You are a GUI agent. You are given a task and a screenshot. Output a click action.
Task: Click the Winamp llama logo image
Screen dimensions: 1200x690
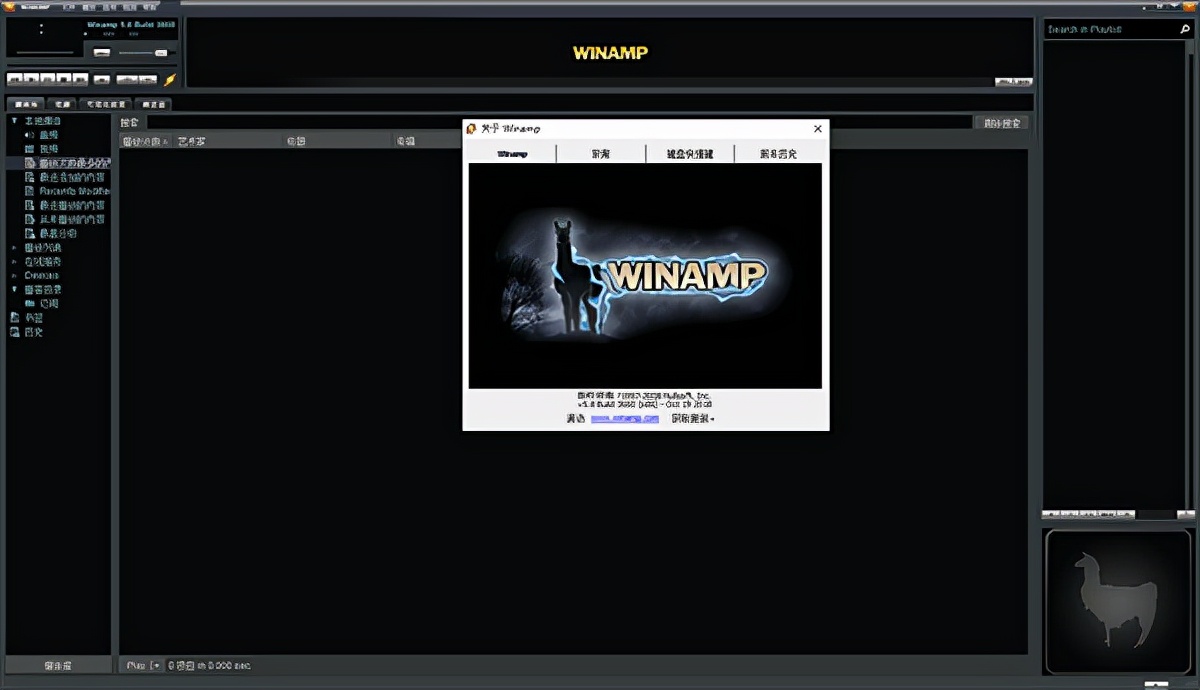tap(645, 276)
